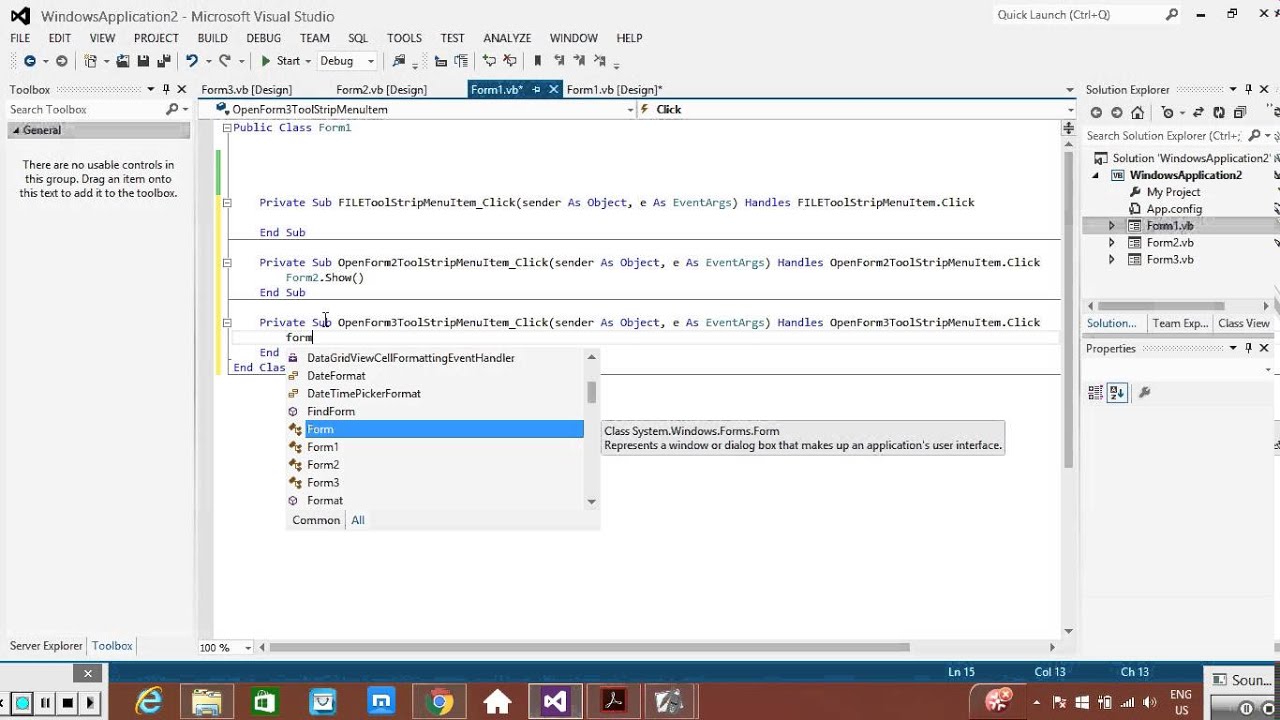Open the editor zoom 100 % dropdown

[x=247, y=647]
